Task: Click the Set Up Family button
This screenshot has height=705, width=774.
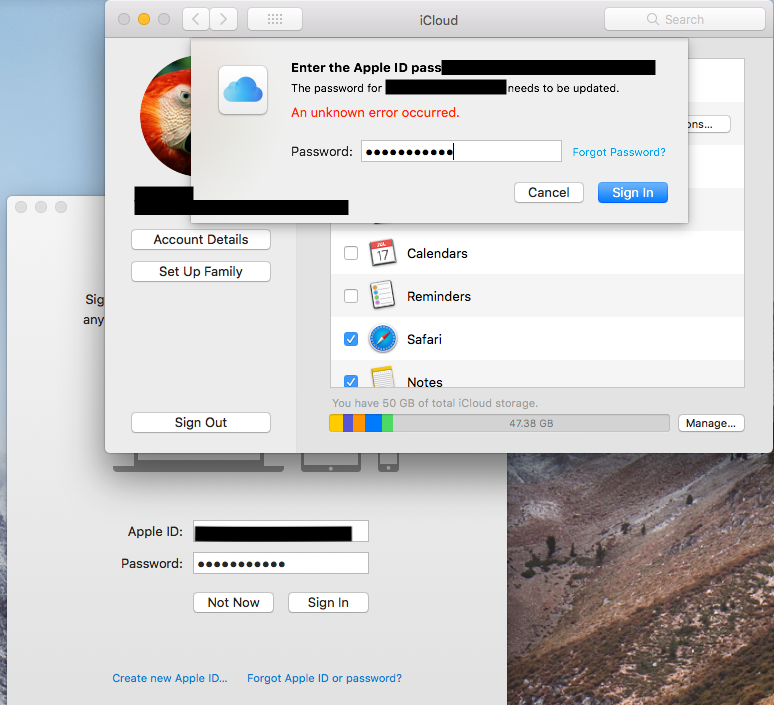Action: pos(201,272)
